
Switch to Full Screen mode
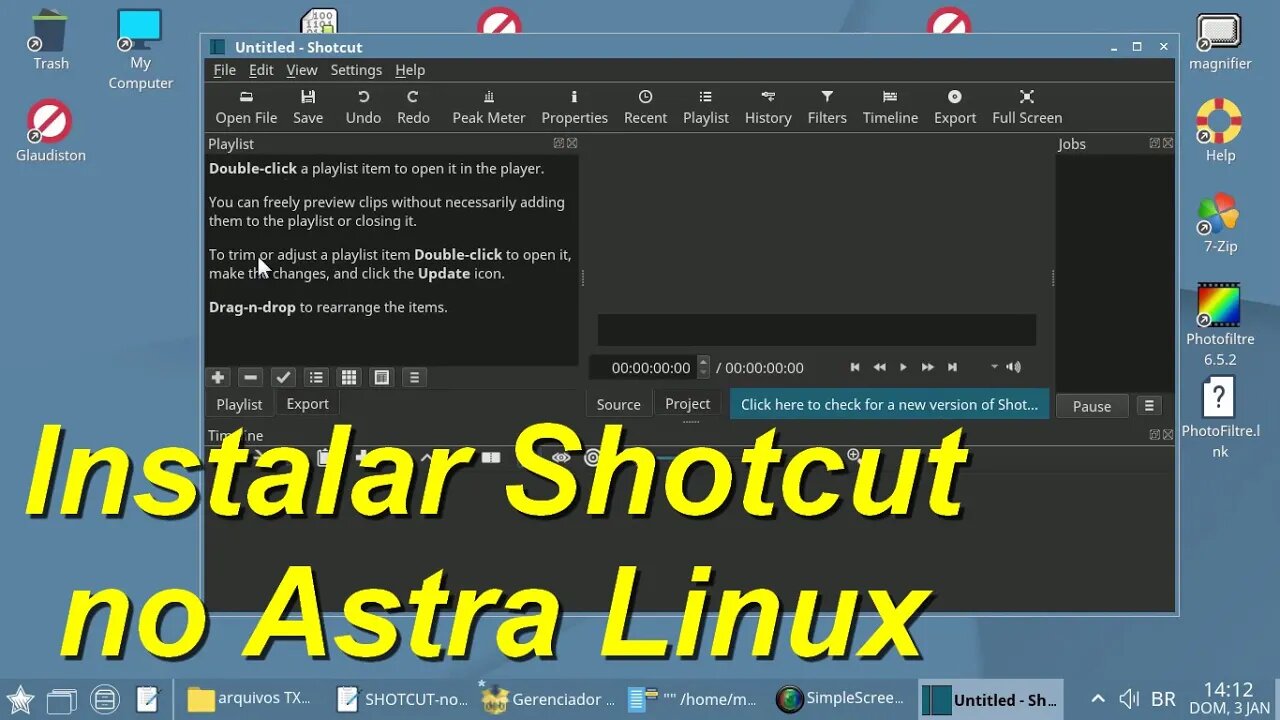pyautogui.click(x=1027, y=107)
